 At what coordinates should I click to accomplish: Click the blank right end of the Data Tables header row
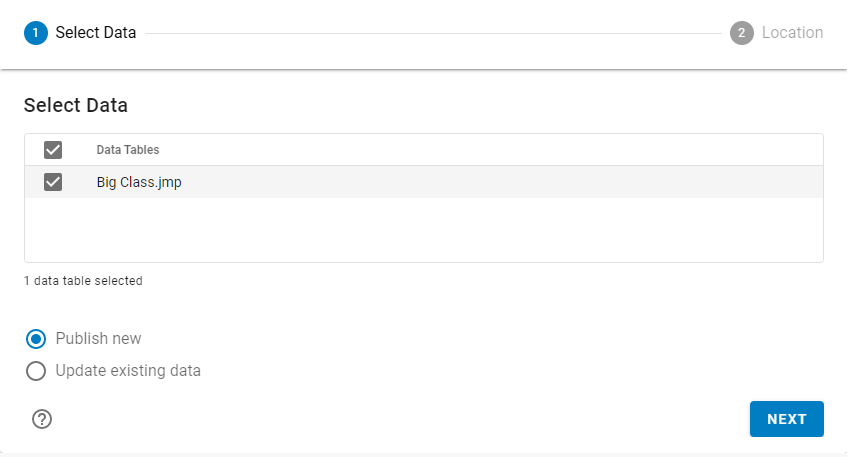[700, 150]
